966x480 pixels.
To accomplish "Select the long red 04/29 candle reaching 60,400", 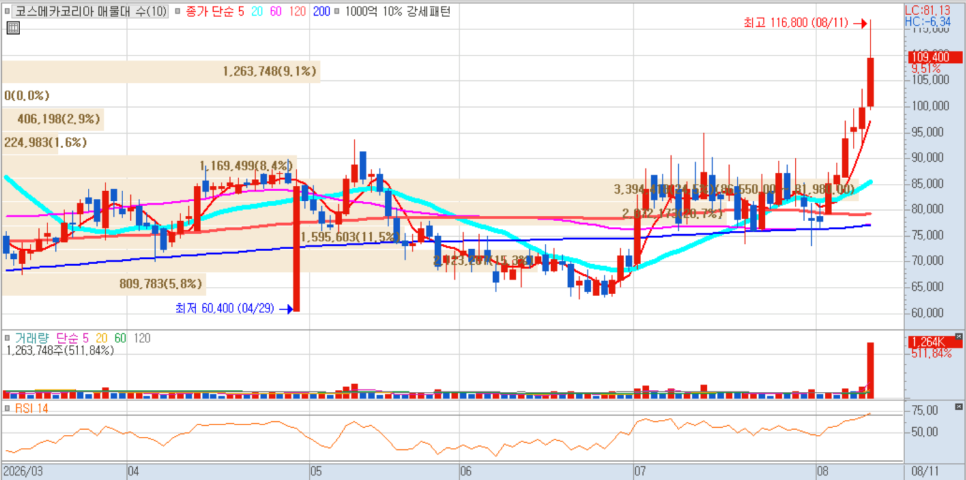I will (296, 248).
